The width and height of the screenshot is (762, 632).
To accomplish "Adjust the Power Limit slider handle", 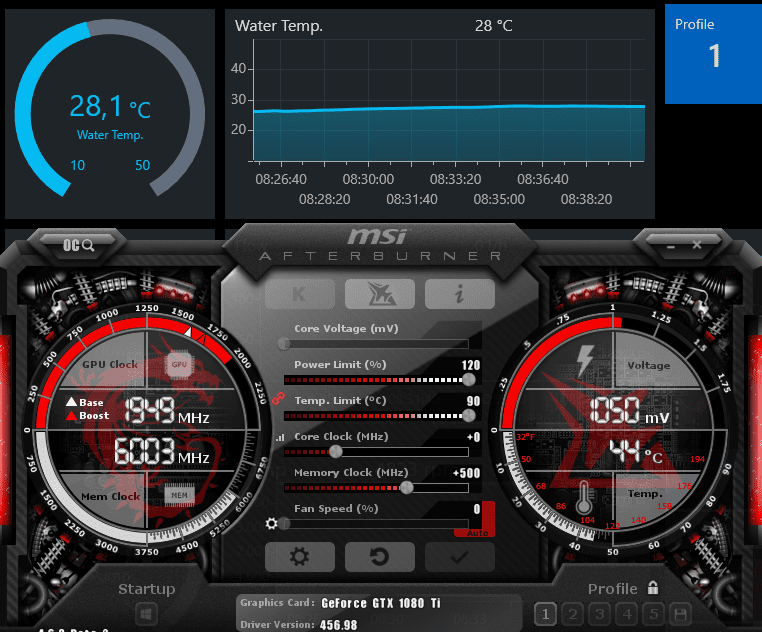I will pos(469,380).
